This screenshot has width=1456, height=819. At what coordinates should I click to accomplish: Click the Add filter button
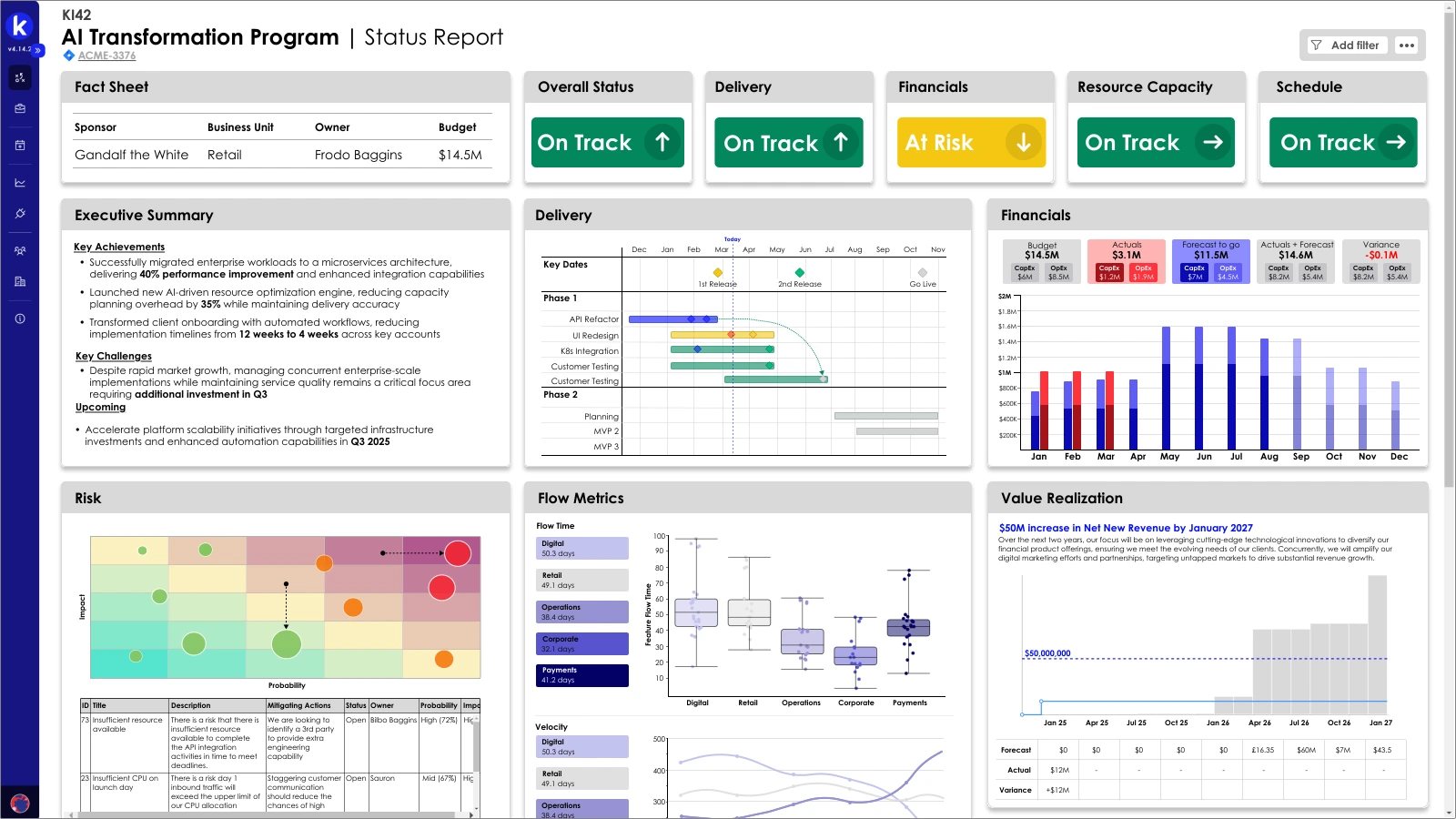[1344, 45]
